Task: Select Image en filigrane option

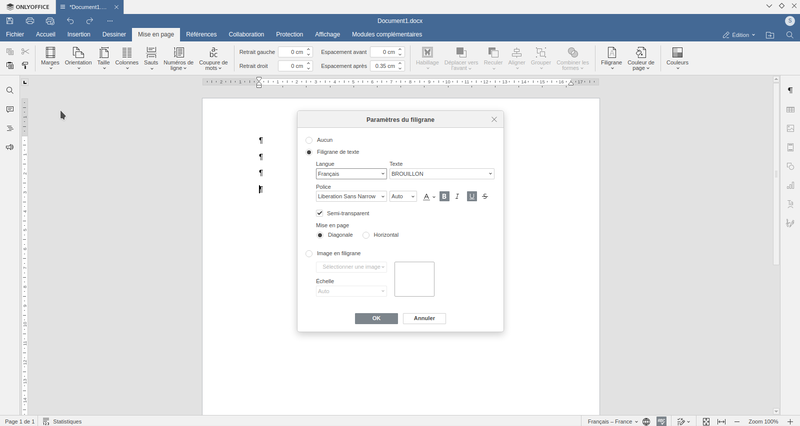Action: click(309, 254)
